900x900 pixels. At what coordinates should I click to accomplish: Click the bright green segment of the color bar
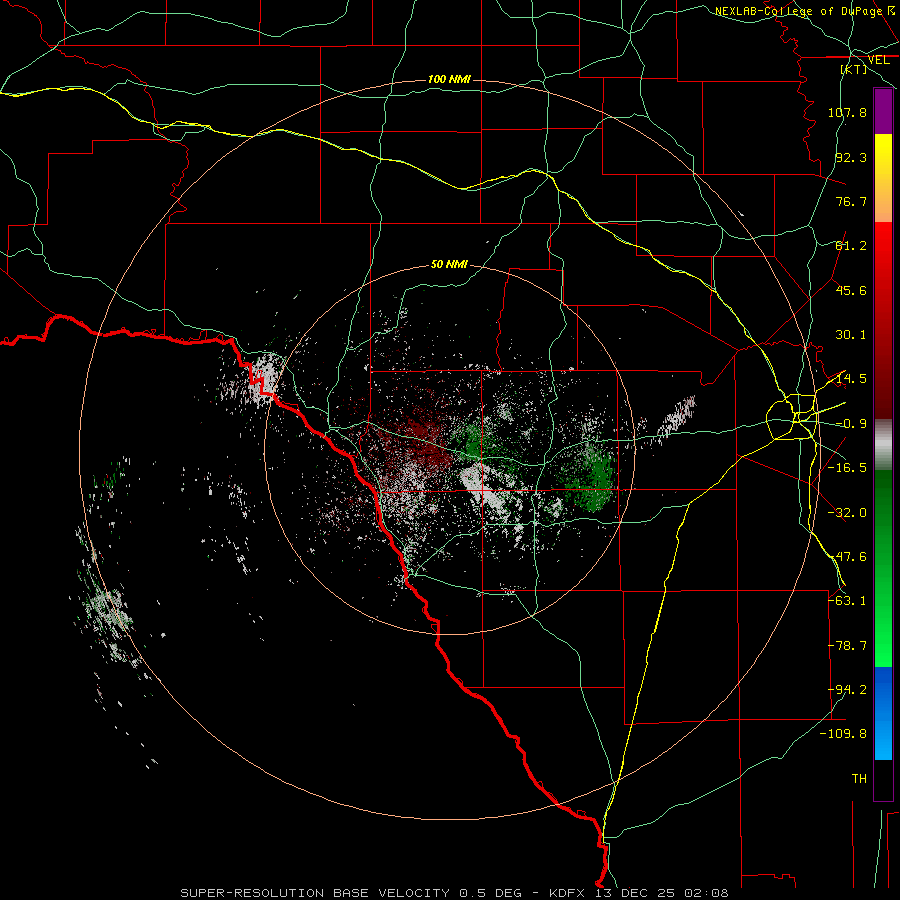(x=883, y=568)
